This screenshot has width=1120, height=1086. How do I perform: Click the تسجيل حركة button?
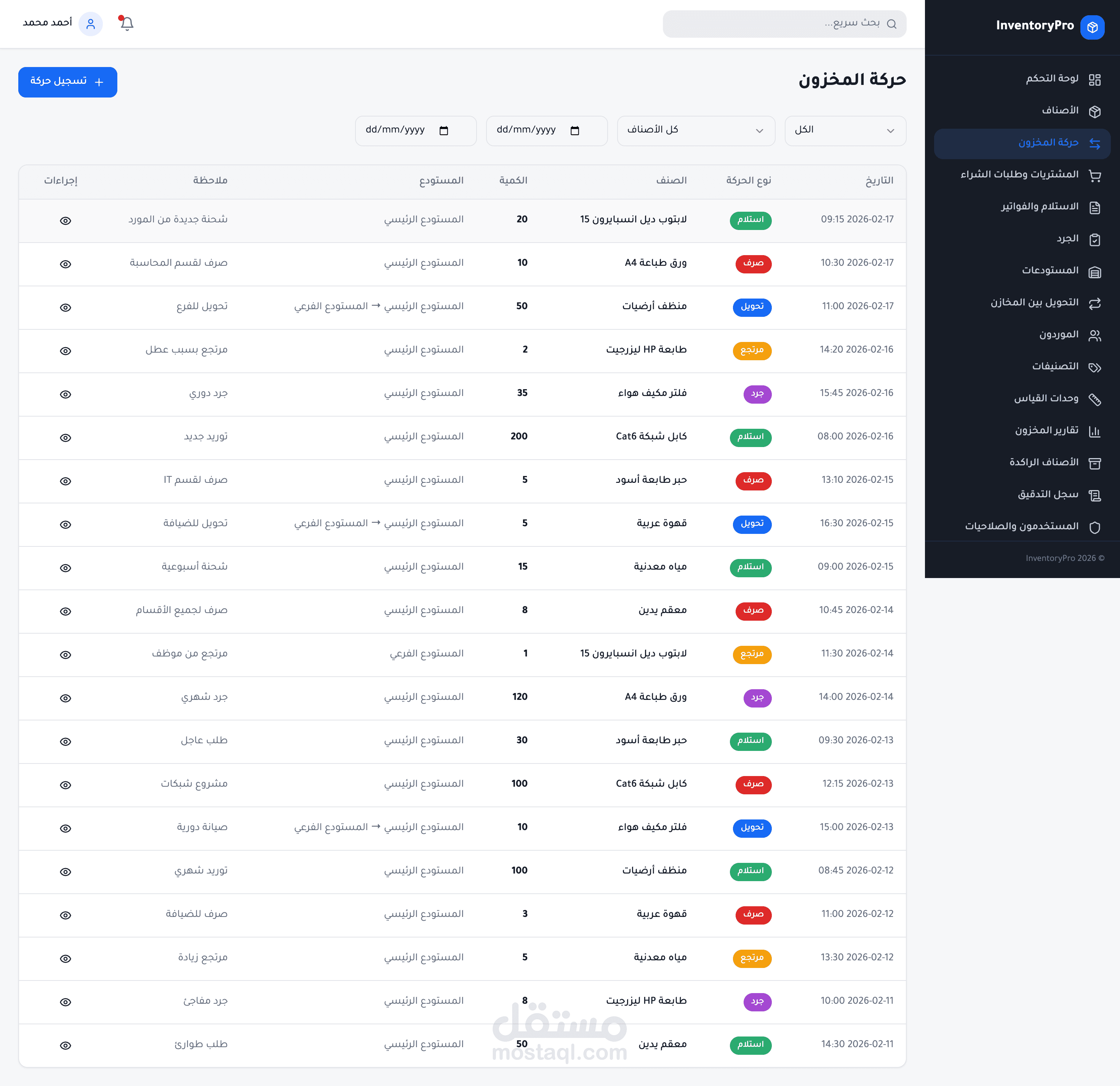67,82
